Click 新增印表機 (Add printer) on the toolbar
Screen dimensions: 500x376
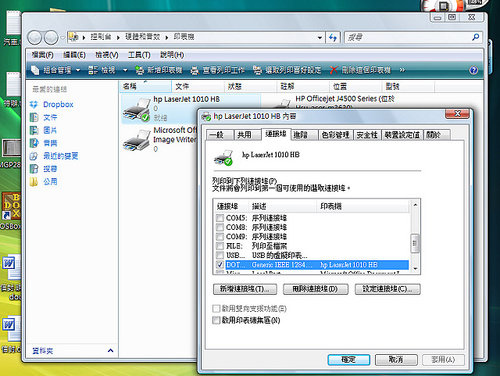(x=159, y=70)
